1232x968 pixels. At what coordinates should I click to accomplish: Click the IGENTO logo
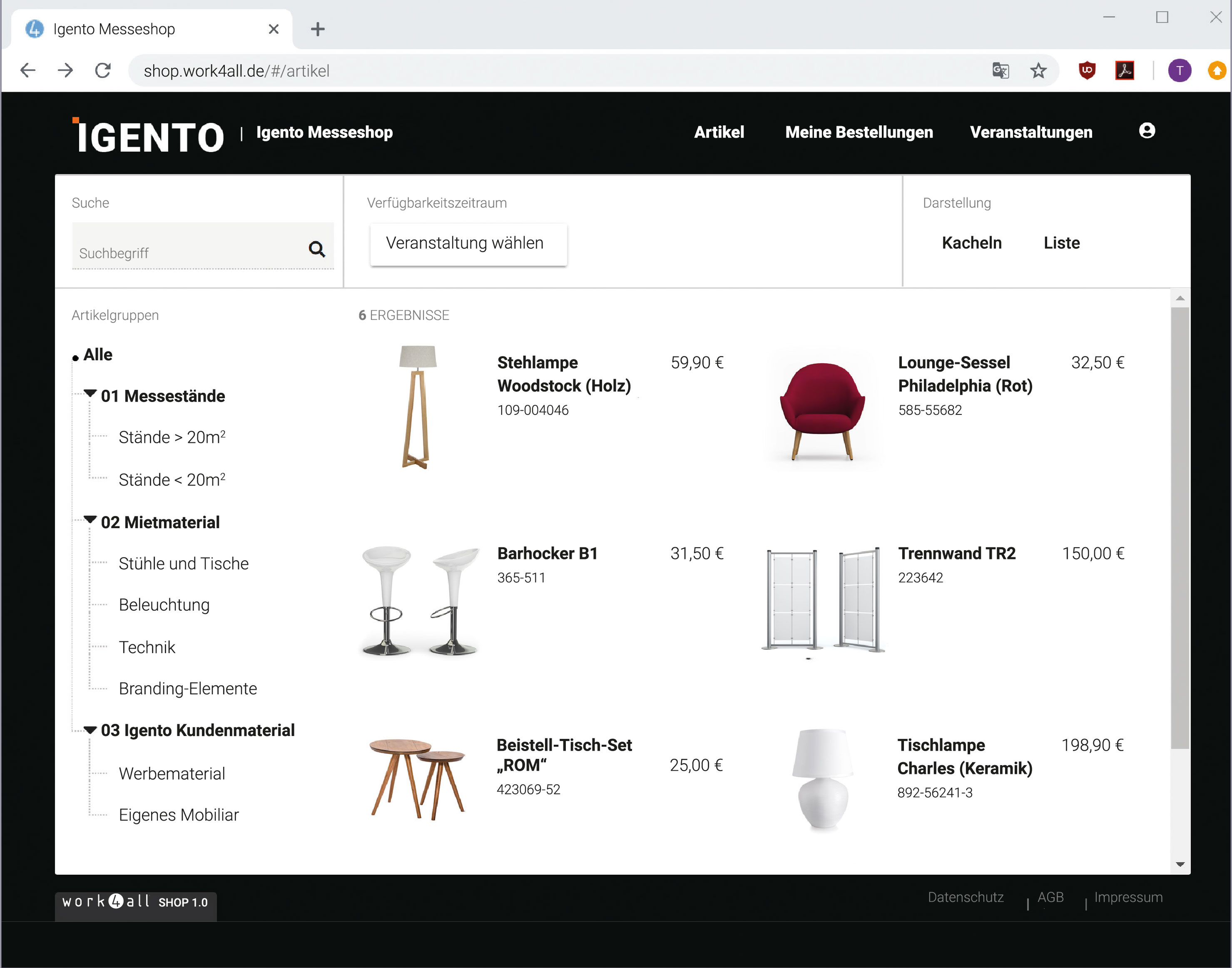tap(149, 136)
